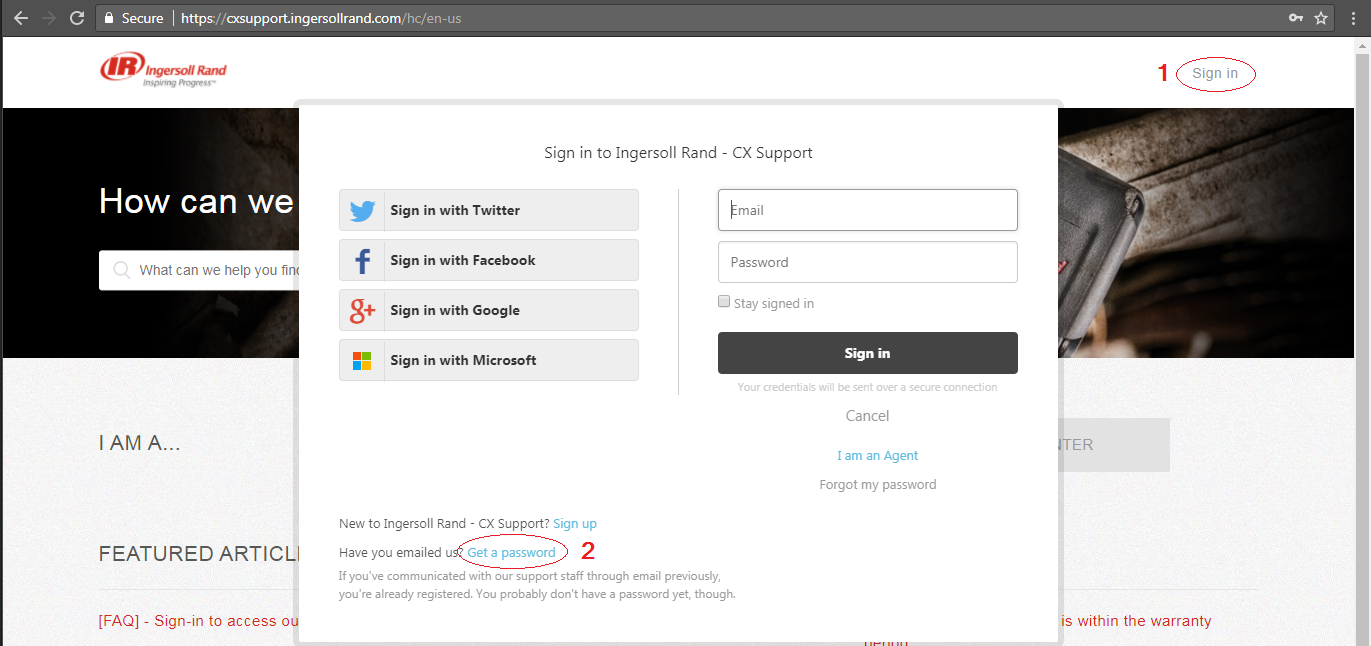Click the help search box
This screenshot has width=1371, height=646.
199,270
